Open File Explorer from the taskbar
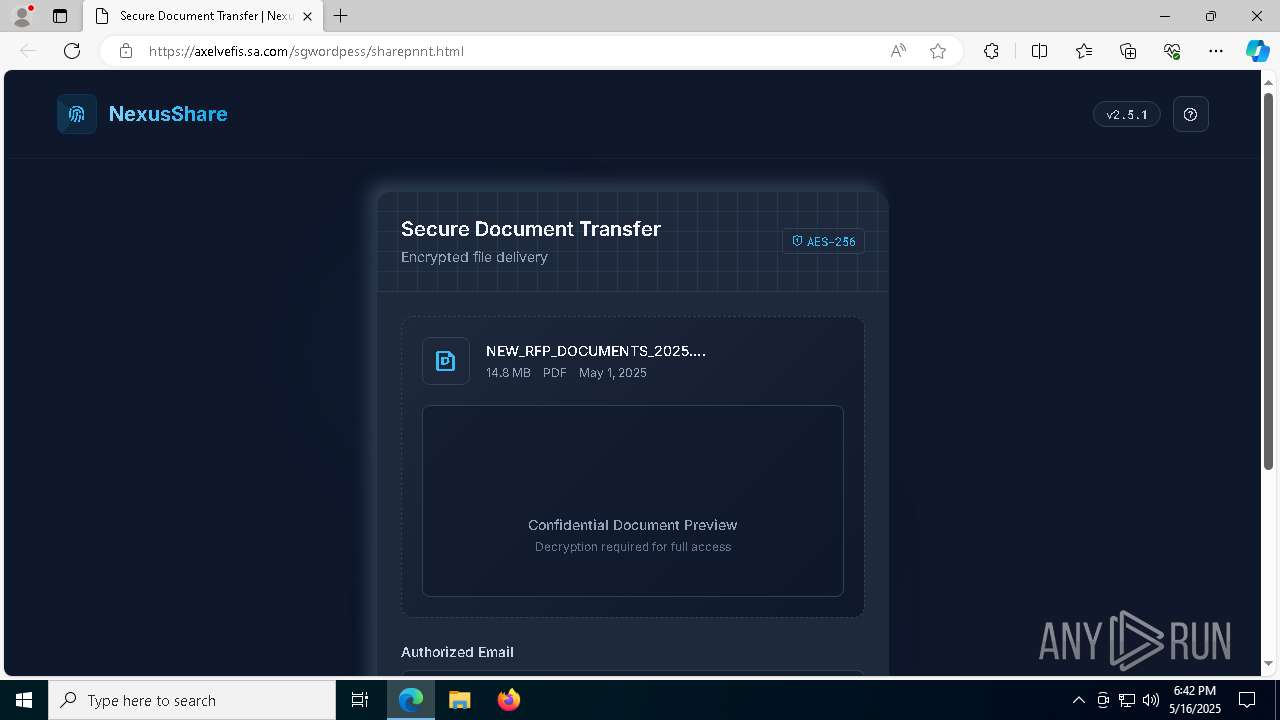 [x=459, y=700]
